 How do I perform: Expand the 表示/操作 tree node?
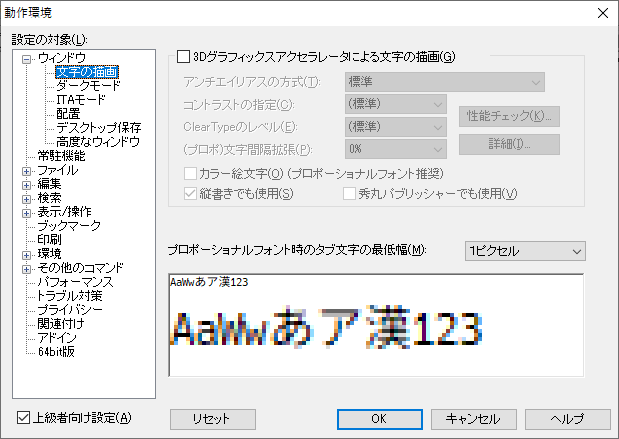pos(27,212)
